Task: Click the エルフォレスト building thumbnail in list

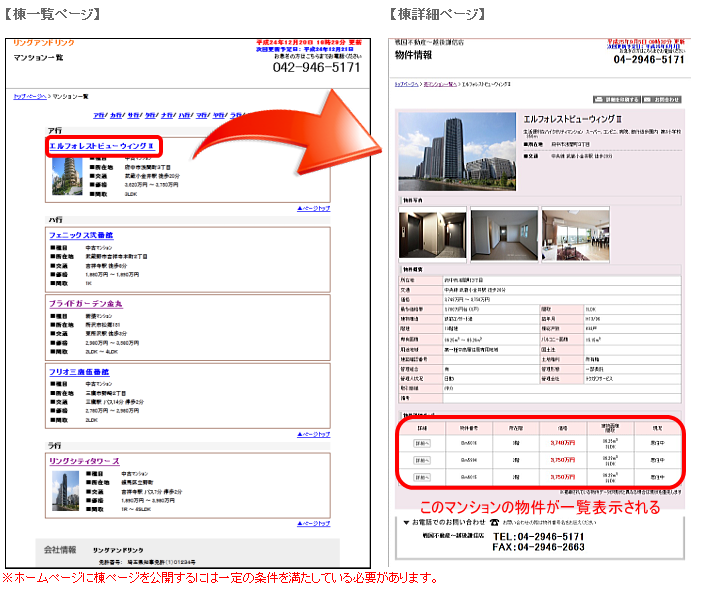Action: point(67,176)
